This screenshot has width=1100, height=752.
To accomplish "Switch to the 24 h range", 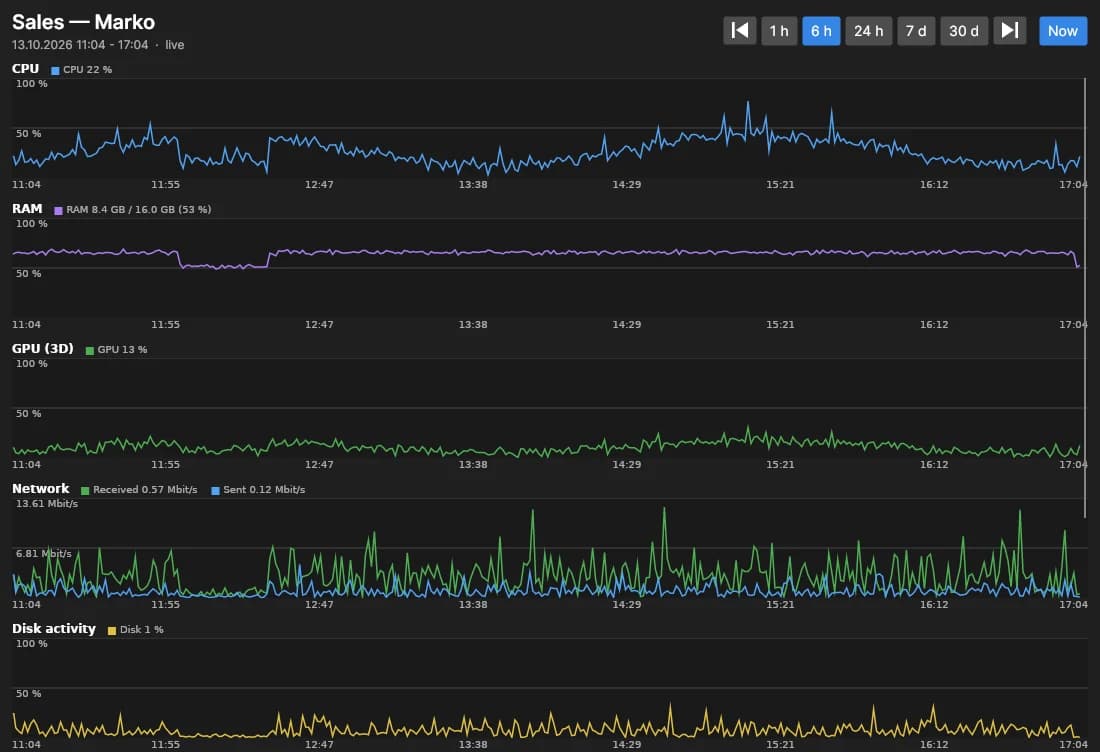I will (868, 31).
